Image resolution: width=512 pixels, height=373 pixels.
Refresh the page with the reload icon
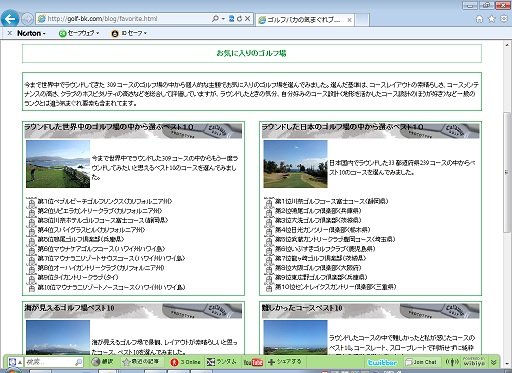click(x=239, y=19)
